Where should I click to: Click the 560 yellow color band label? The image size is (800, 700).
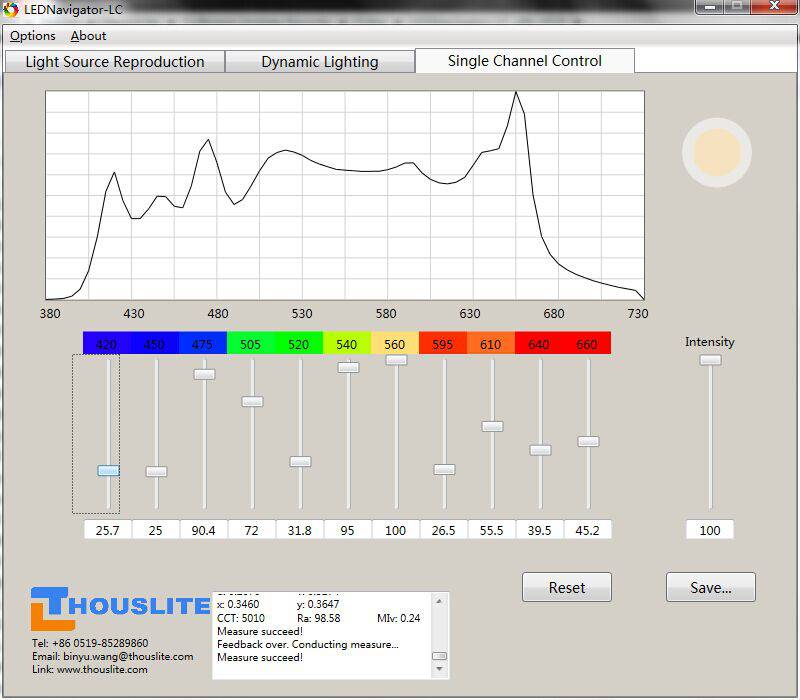click(394, 343)
